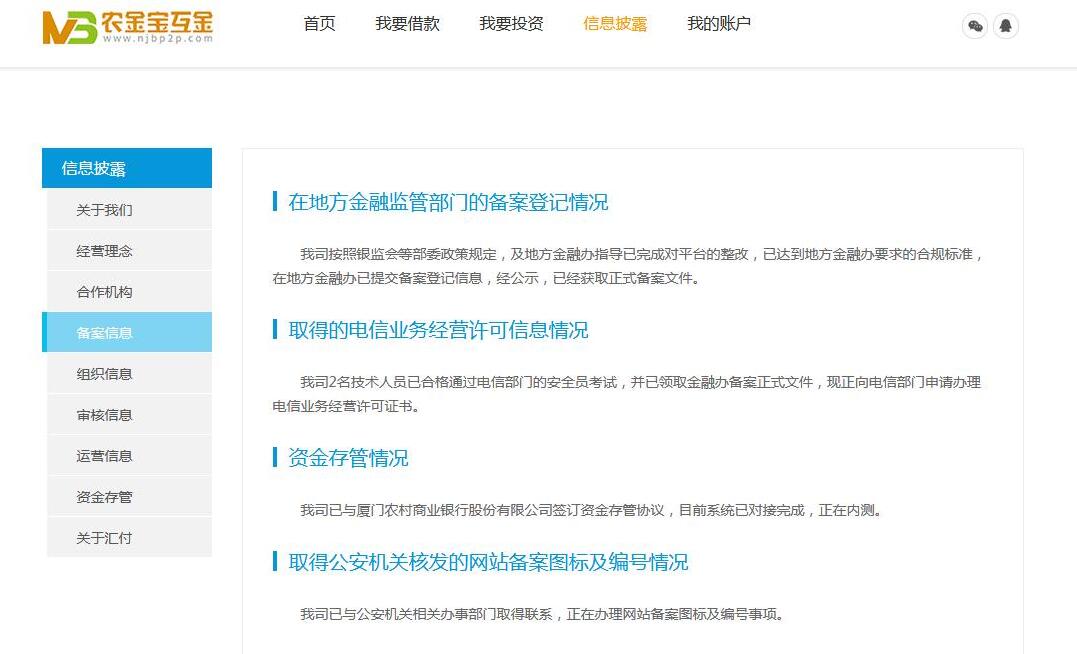Viewport: 1077px width, 654px height.
Task: Open 关于我们 in the sidebar
Action: (105, 210)
